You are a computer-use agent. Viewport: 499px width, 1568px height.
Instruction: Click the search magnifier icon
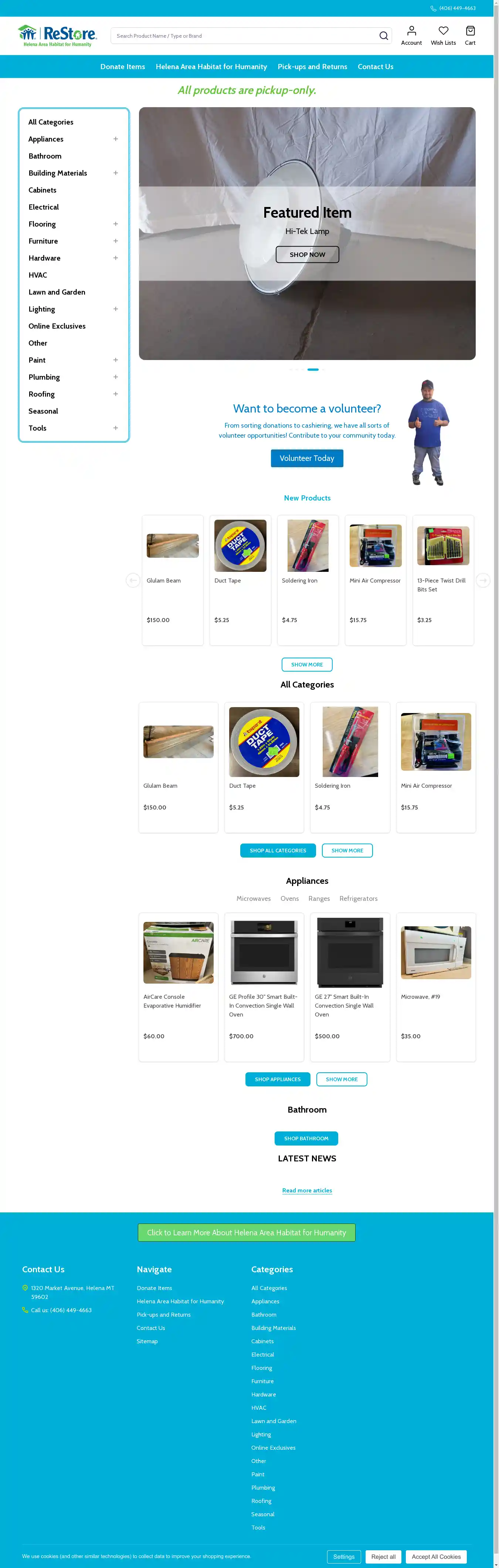[383, 36]
